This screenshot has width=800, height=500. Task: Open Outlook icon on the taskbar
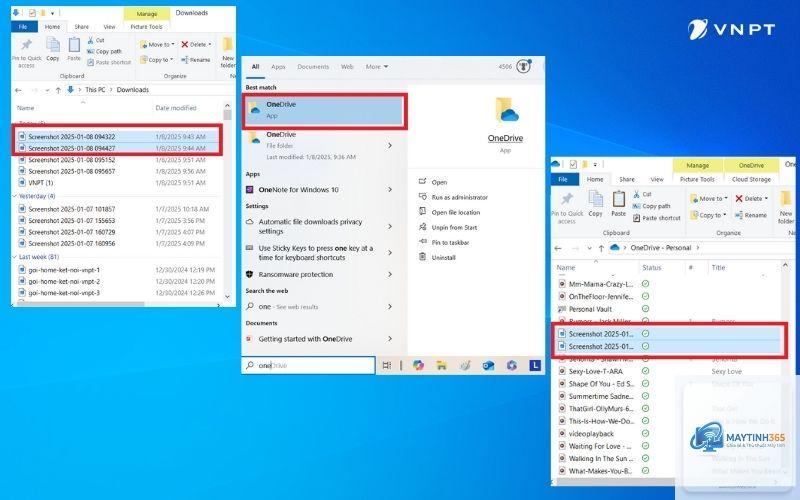point(488,365)
